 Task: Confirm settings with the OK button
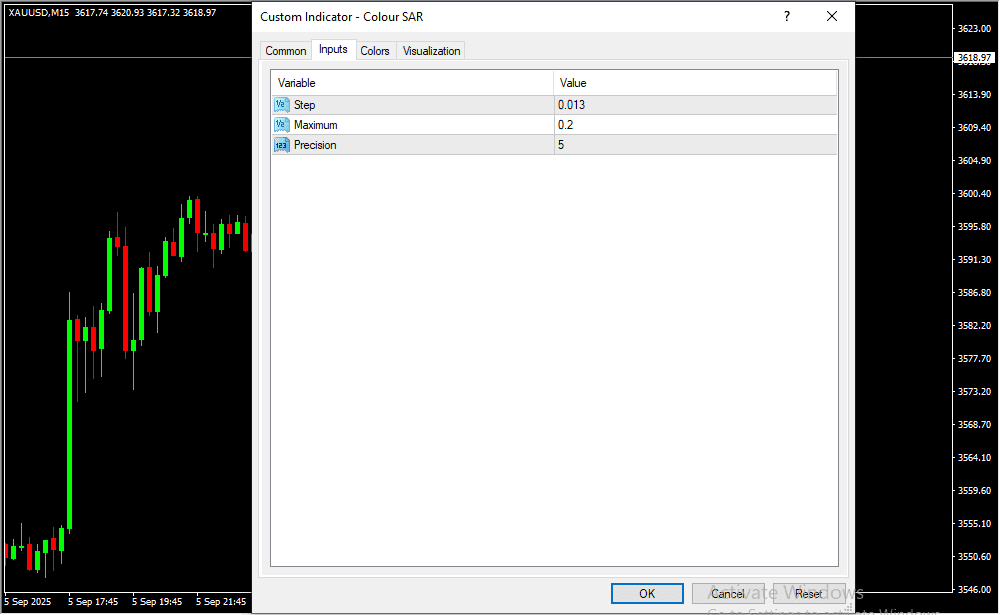click(647, 594)
